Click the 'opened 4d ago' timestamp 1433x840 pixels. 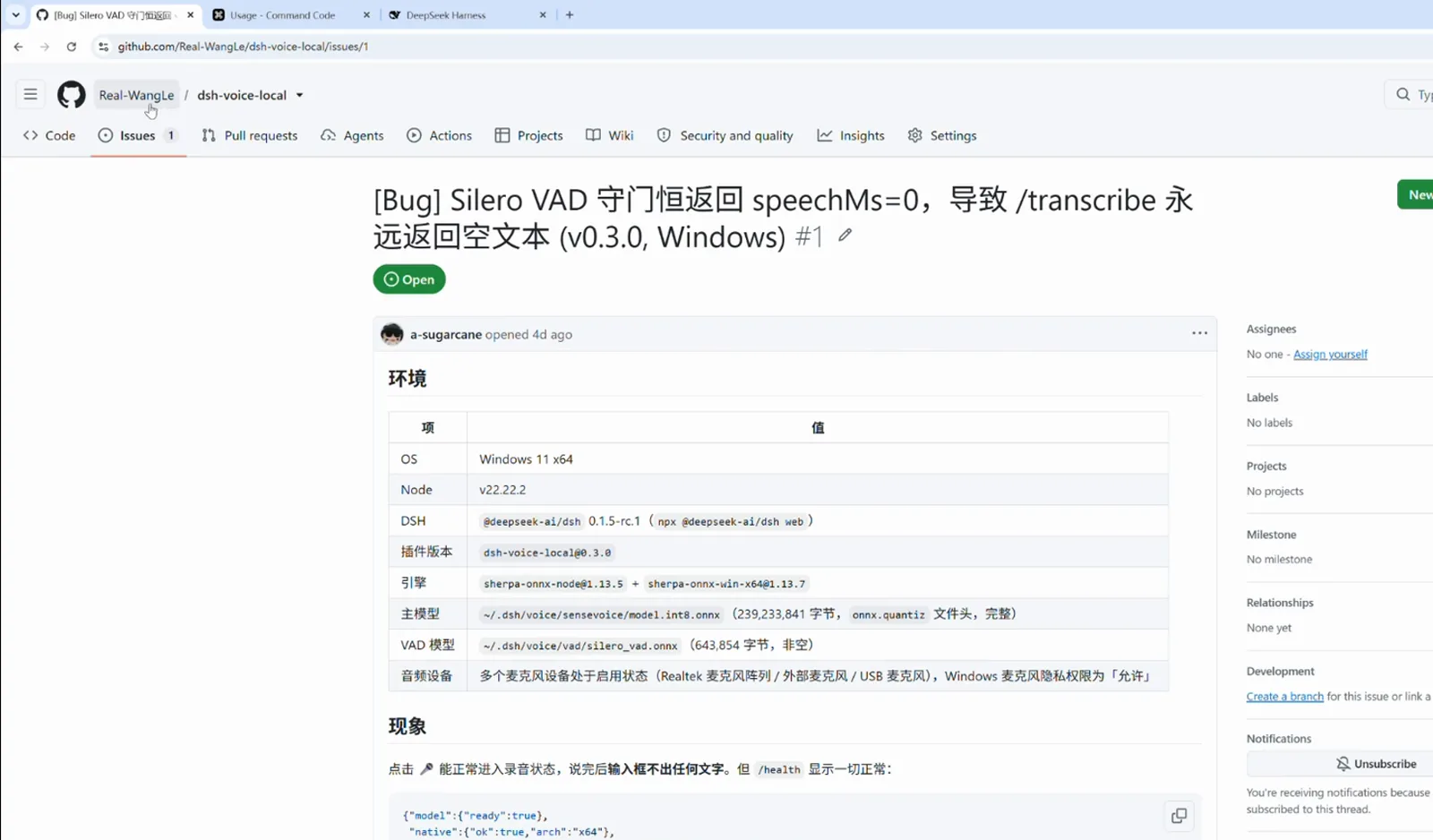pyautogui.click(x=528, y=334)
